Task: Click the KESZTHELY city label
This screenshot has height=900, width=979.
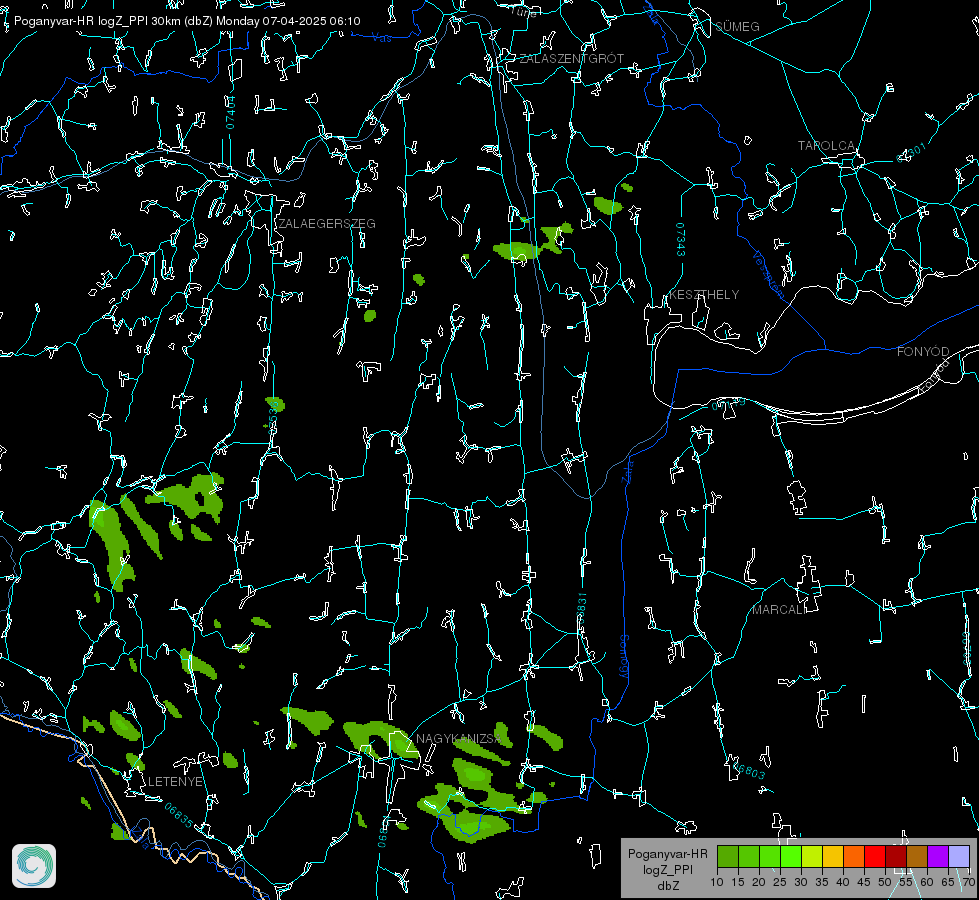Action: tap(704, 295)
